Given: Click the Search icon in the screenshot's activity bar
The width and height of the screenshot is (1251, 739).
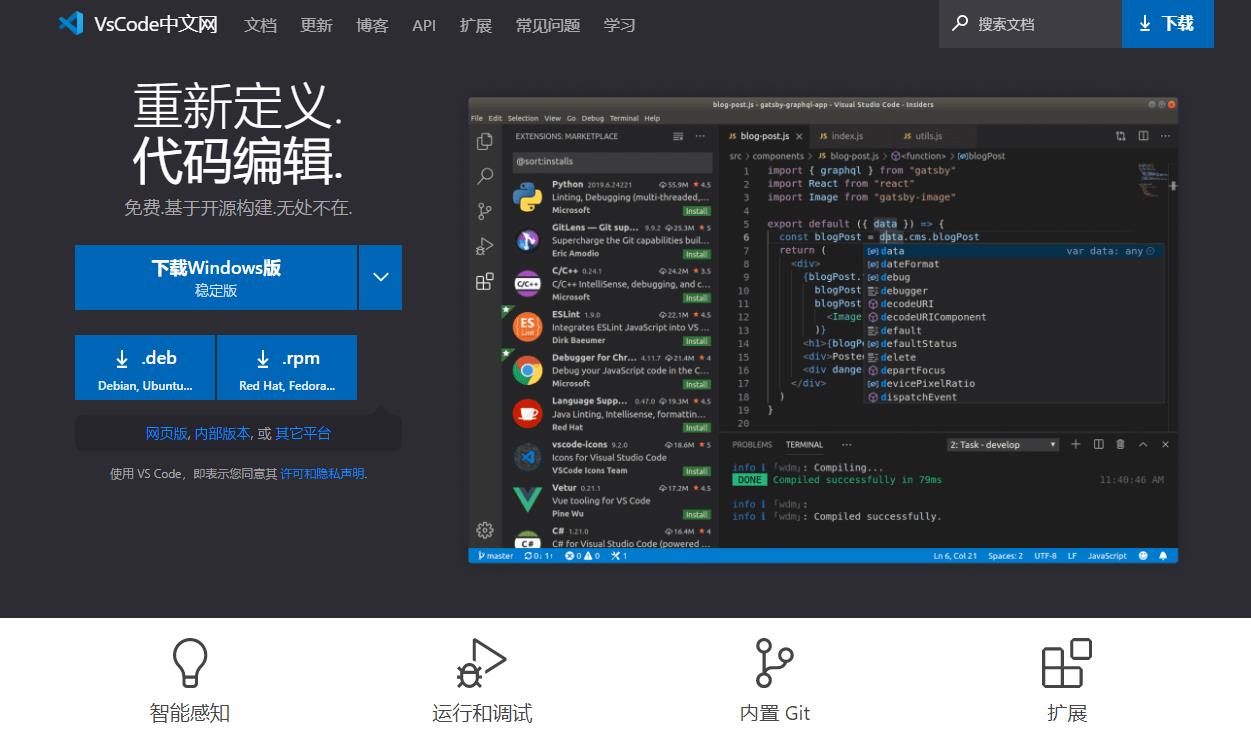Looking at the screenshot, I should (485, 176).
